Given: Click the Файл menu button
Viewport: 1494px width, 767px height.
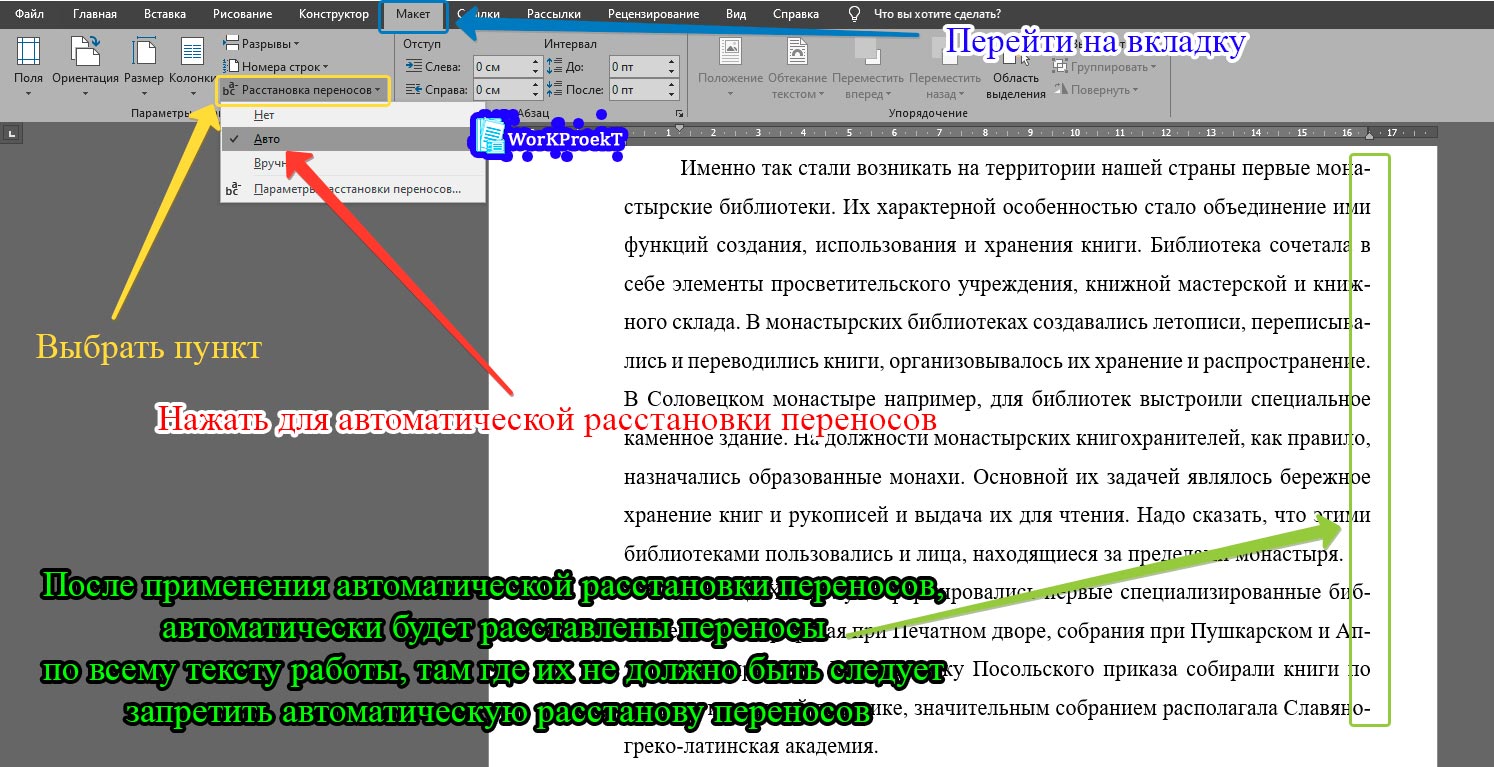Looking at the screenshot, I should 27,13.
